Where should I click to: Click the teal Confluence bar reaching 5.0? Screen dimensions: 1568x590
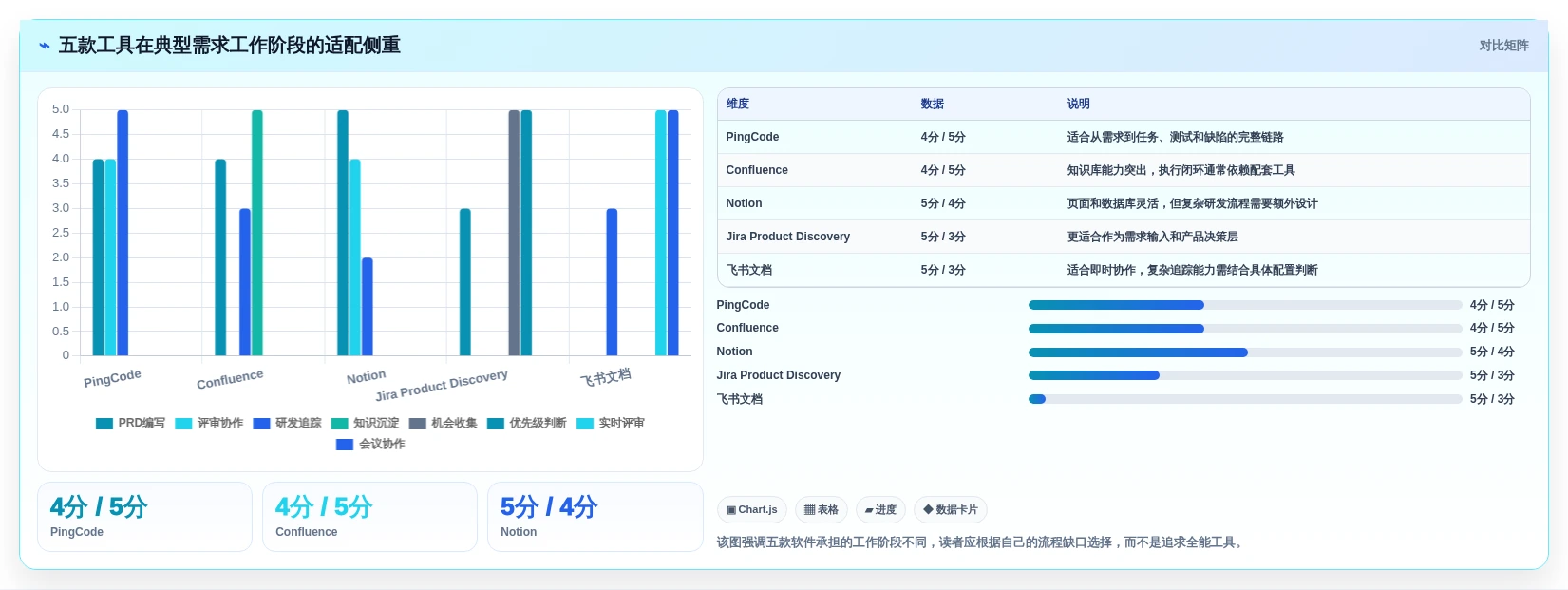tap(257, 233)
